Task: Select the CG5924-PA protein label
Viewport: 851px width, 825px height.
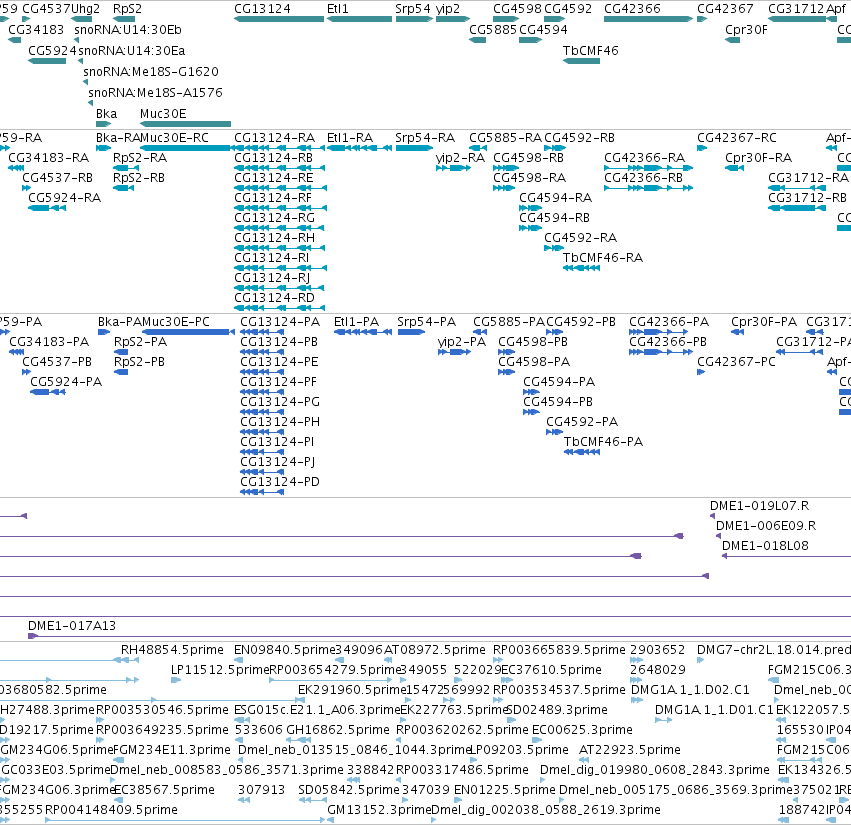Action: coord(66,382)
